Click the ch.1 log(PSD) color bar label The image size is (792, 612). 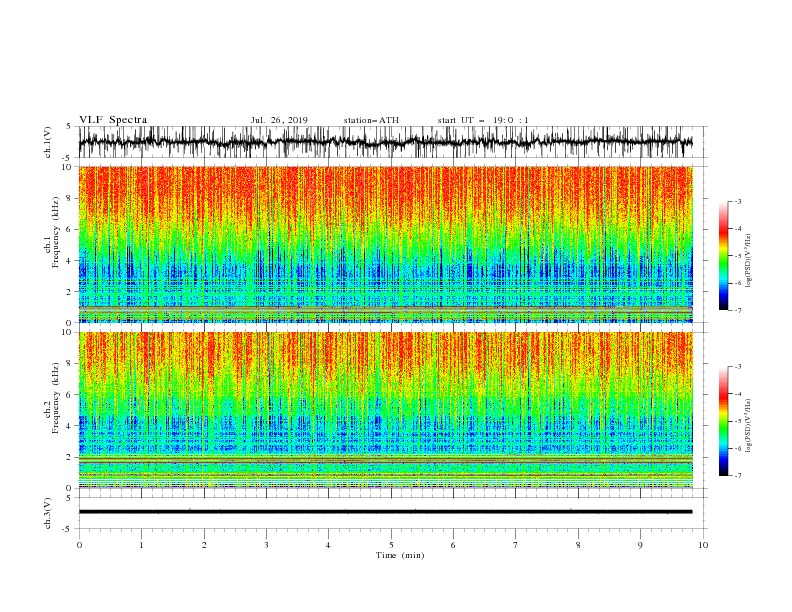(749, 261)
